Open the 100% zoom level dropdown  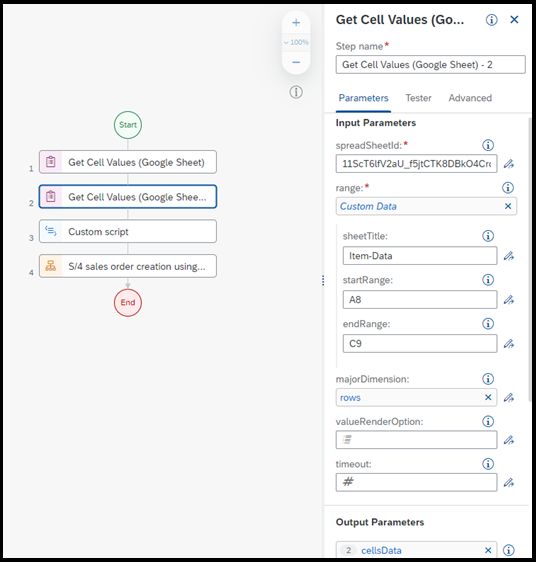pyautogui.click(x=296, y=42)
